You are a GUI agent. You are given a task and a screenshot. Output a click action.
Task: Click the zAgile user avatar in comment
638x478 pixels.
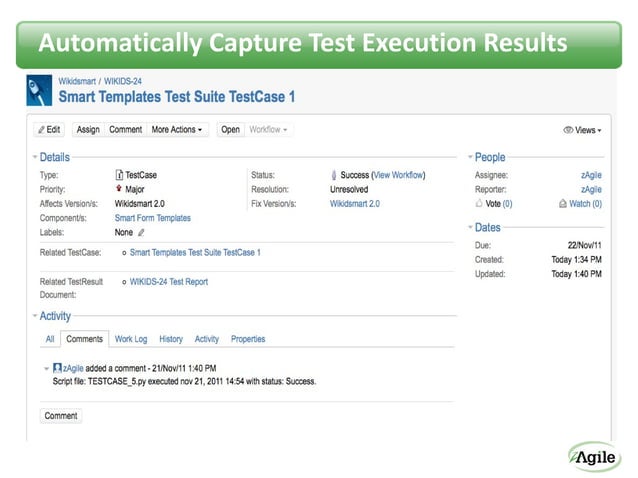[58, 368]
